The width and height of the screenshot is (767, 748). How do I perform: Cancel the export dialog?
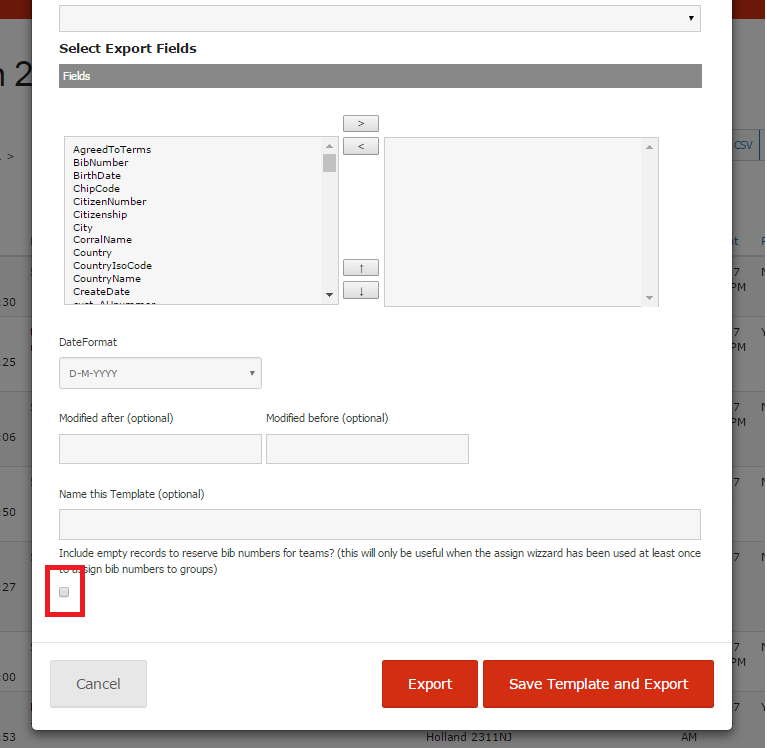(x=98, y=683)
